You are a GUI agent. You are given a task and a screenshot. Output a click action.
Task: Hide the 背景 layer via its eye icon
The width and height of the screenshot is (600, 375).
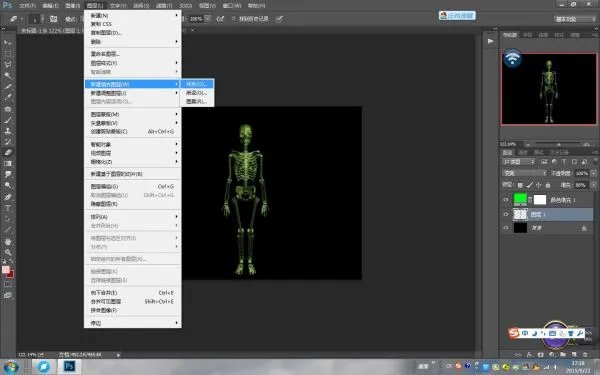tap(506, 228)
